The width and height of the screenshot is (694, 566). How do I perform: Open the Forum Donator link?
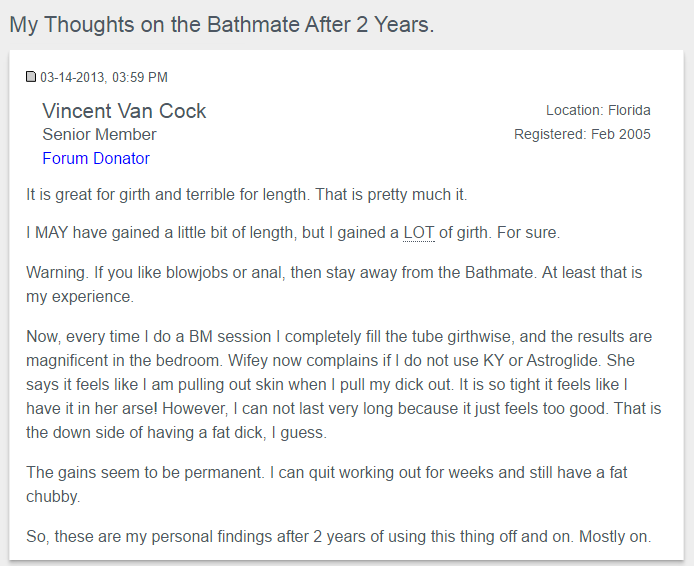coord(96,158)
